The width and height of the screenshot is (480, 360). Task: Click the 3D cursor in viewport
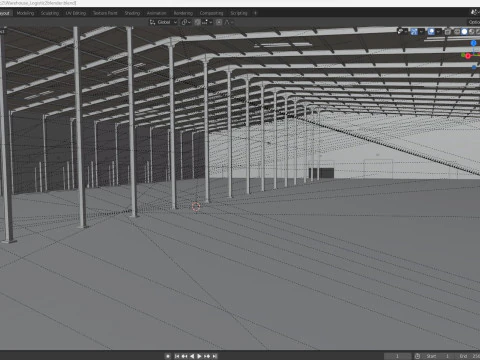(196, 207)
